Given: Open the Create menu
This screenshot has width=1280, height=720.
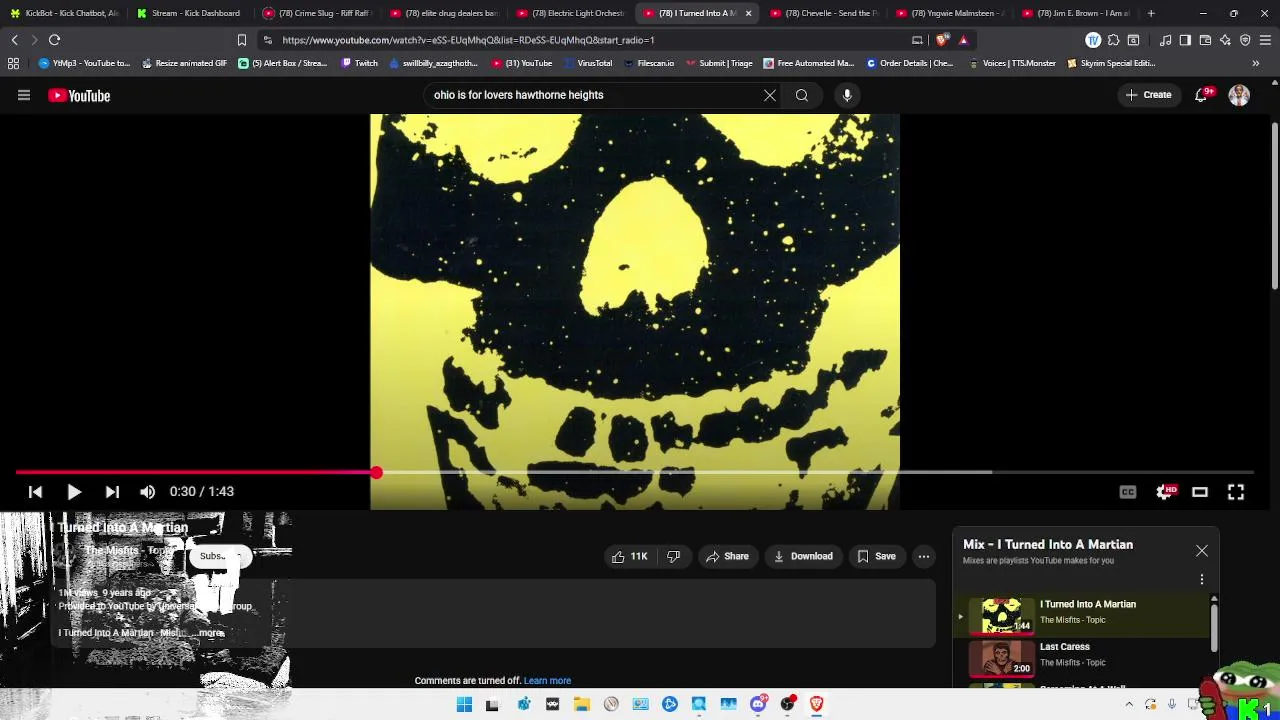Looking at the screenshot, I should 1148,95.
